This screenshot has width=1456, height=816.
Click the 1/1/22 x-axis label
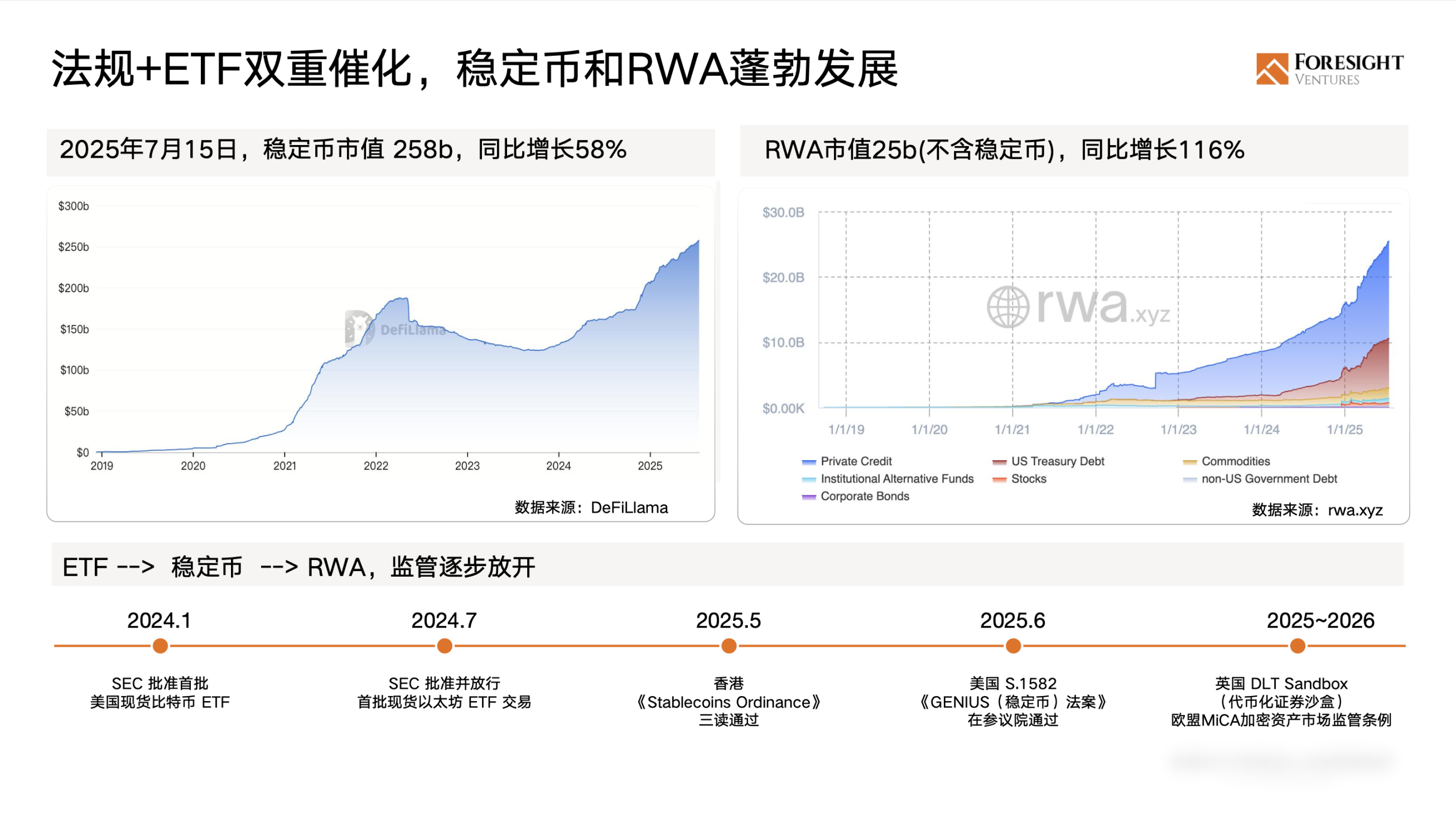(1096, 429)
